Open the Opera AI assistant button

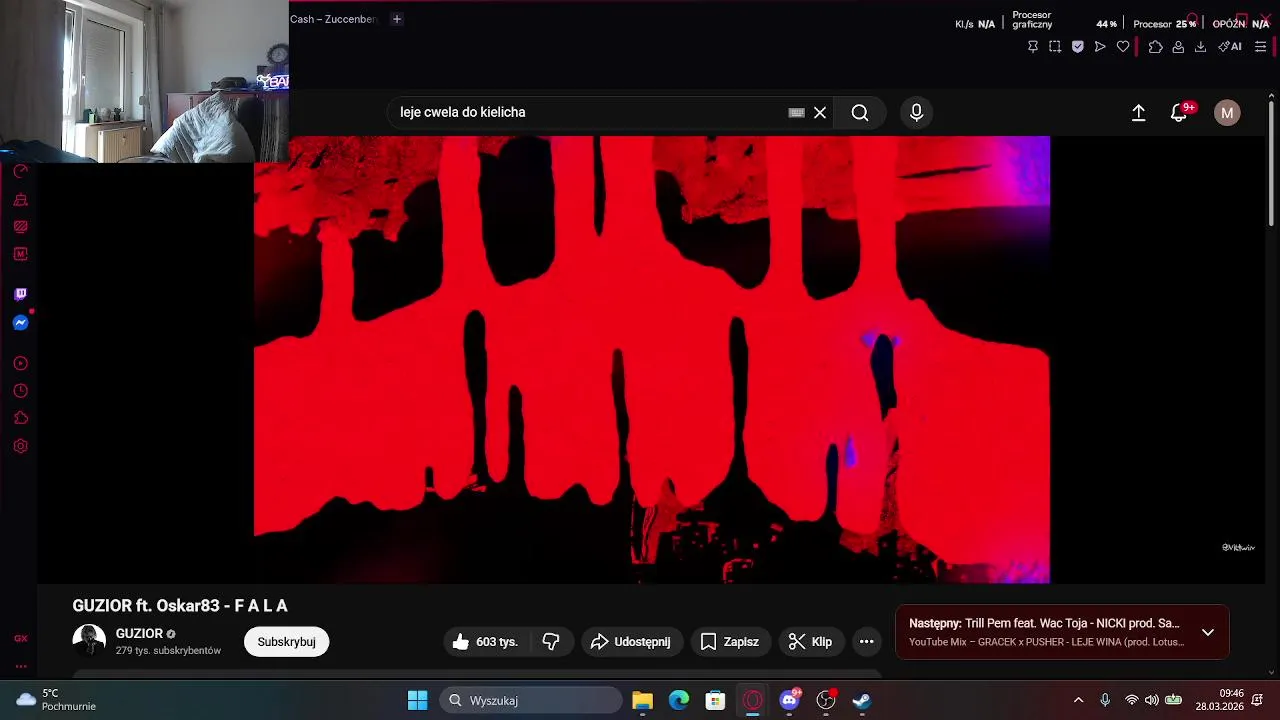click(1230, 47)
